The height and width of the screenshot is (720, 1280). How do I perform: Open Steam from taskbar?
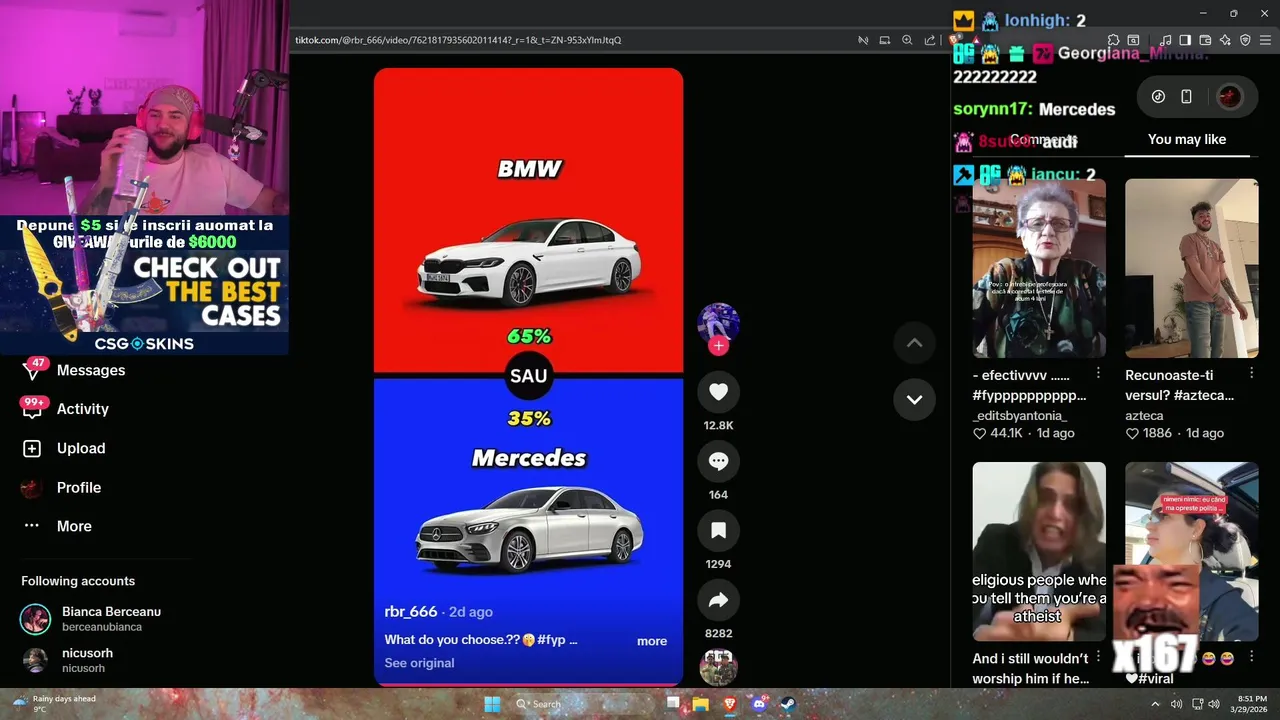[788, 704]
